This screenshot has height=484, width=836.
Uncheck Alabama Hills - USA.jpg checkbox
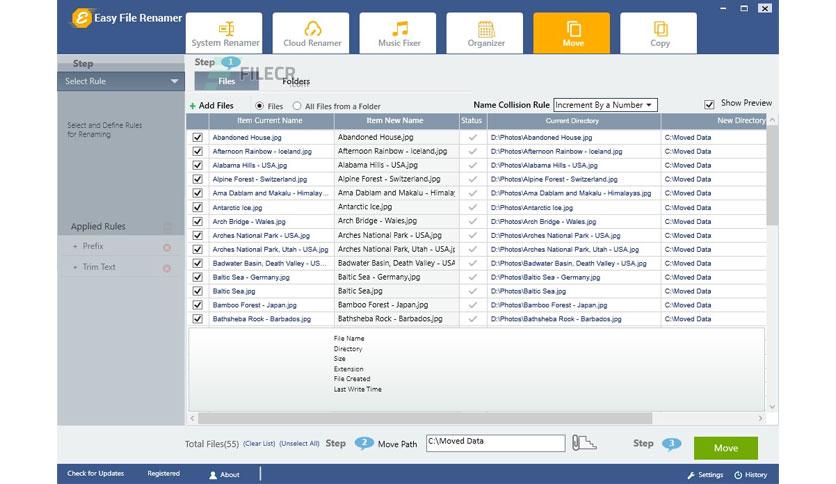click(x=198, y=165)
